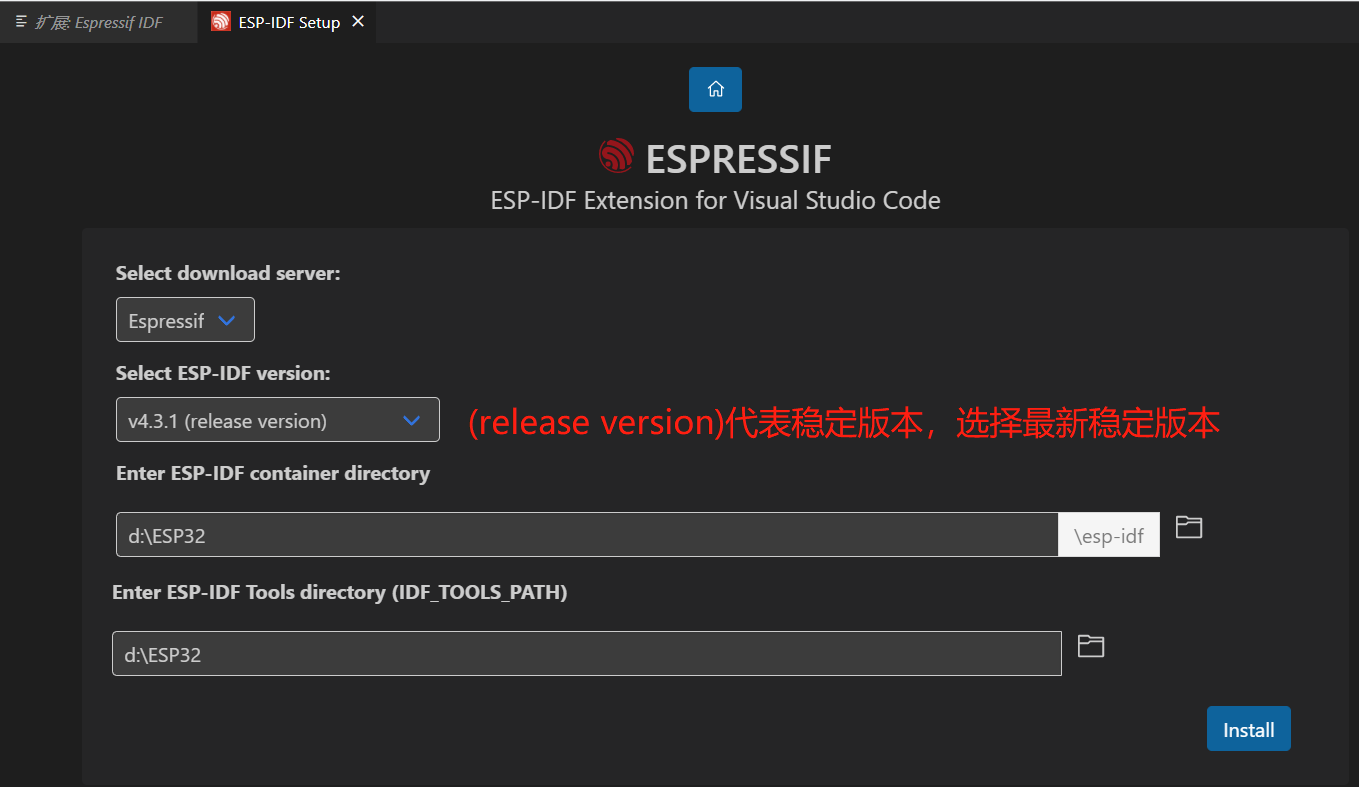Click the ESP-IDF Extension for Visual Studio Code subtitle

(x=715, y=200)
